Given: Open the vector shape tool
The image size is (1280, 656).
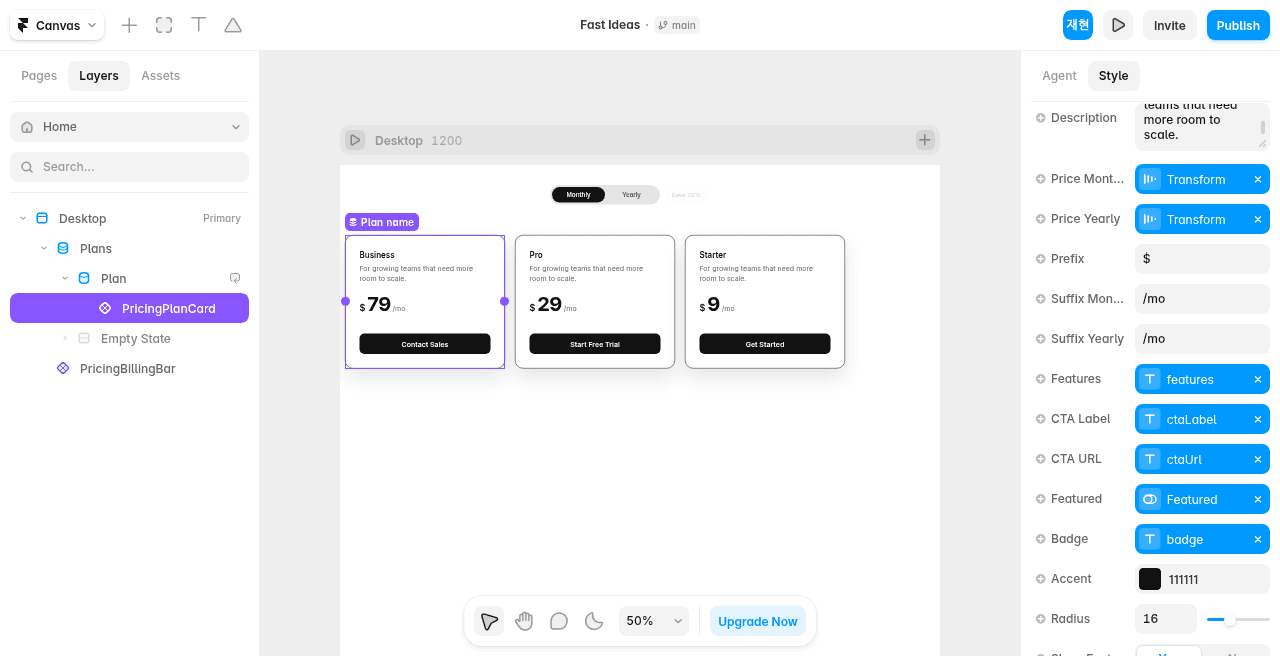Looking at the screenshot, I should pos(233,25).
